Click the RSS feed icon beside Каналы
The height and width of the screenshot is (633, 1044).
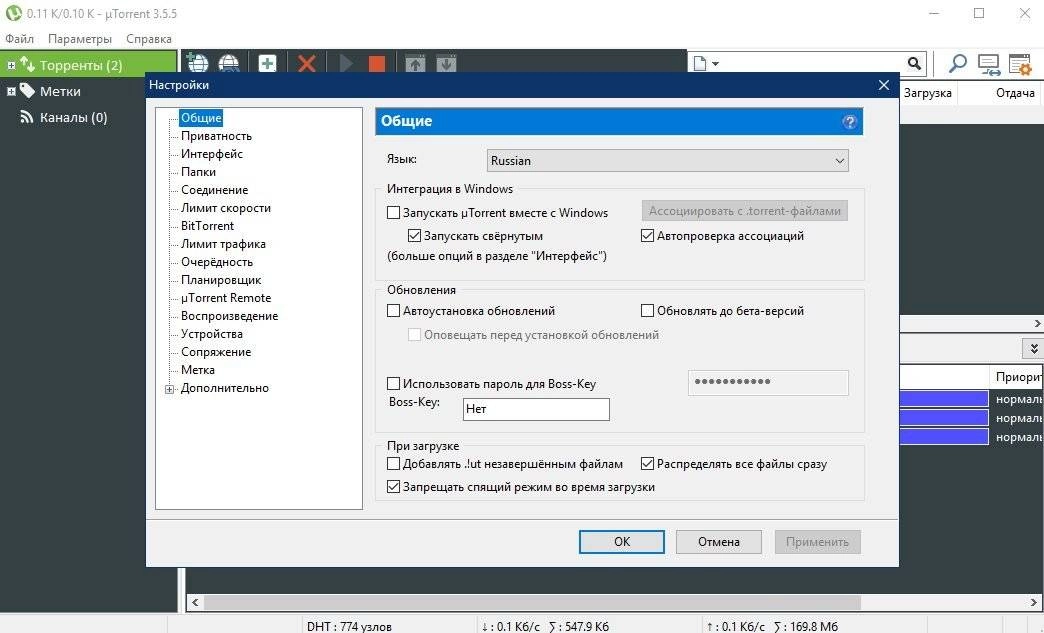[27, 117]
